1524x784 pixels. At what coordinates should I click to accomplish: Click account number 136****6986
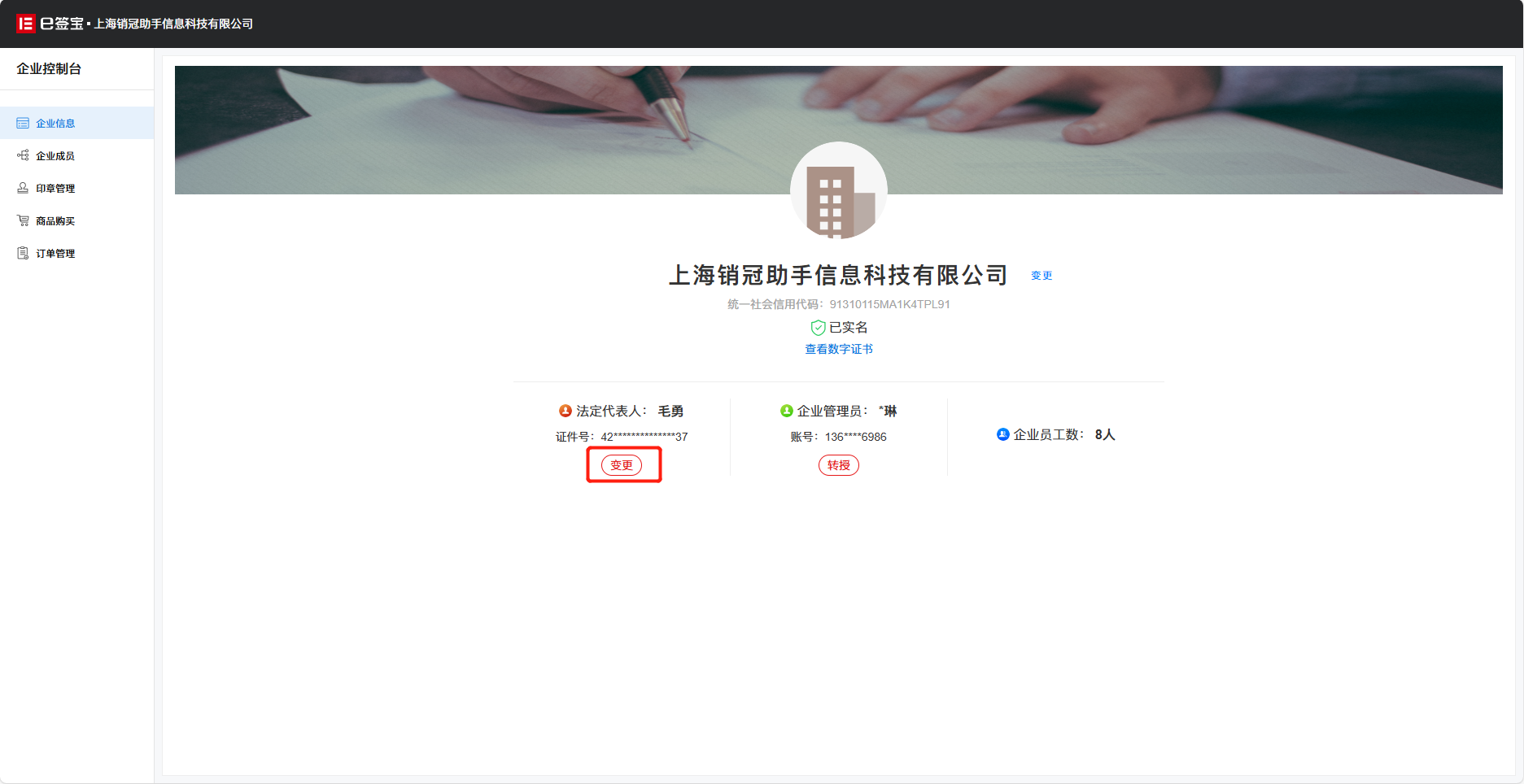856,437
